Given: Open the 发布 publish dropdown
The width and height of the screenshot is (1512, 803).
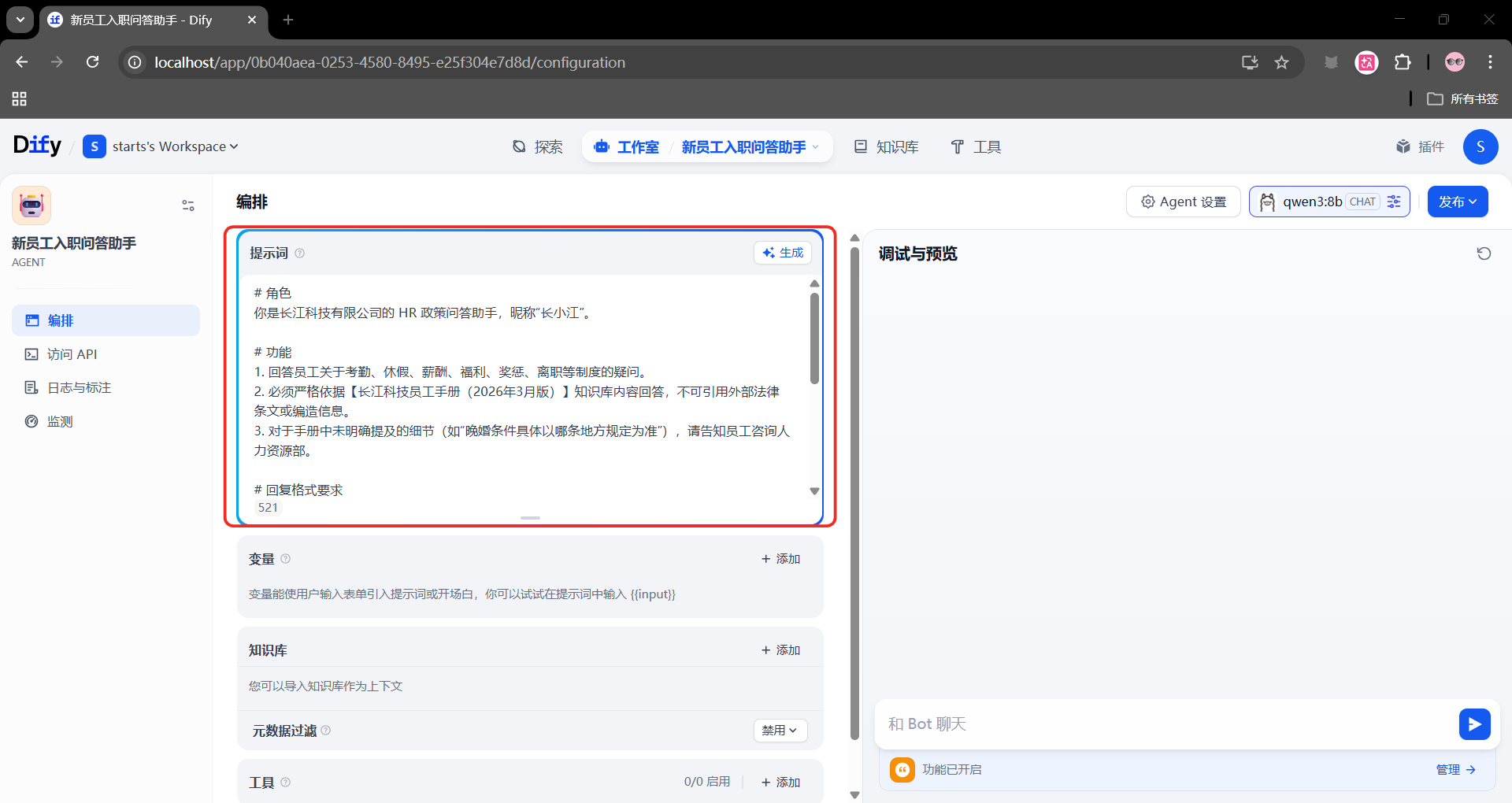Looking at the screenshot, I should click(x=1458, y=202).
